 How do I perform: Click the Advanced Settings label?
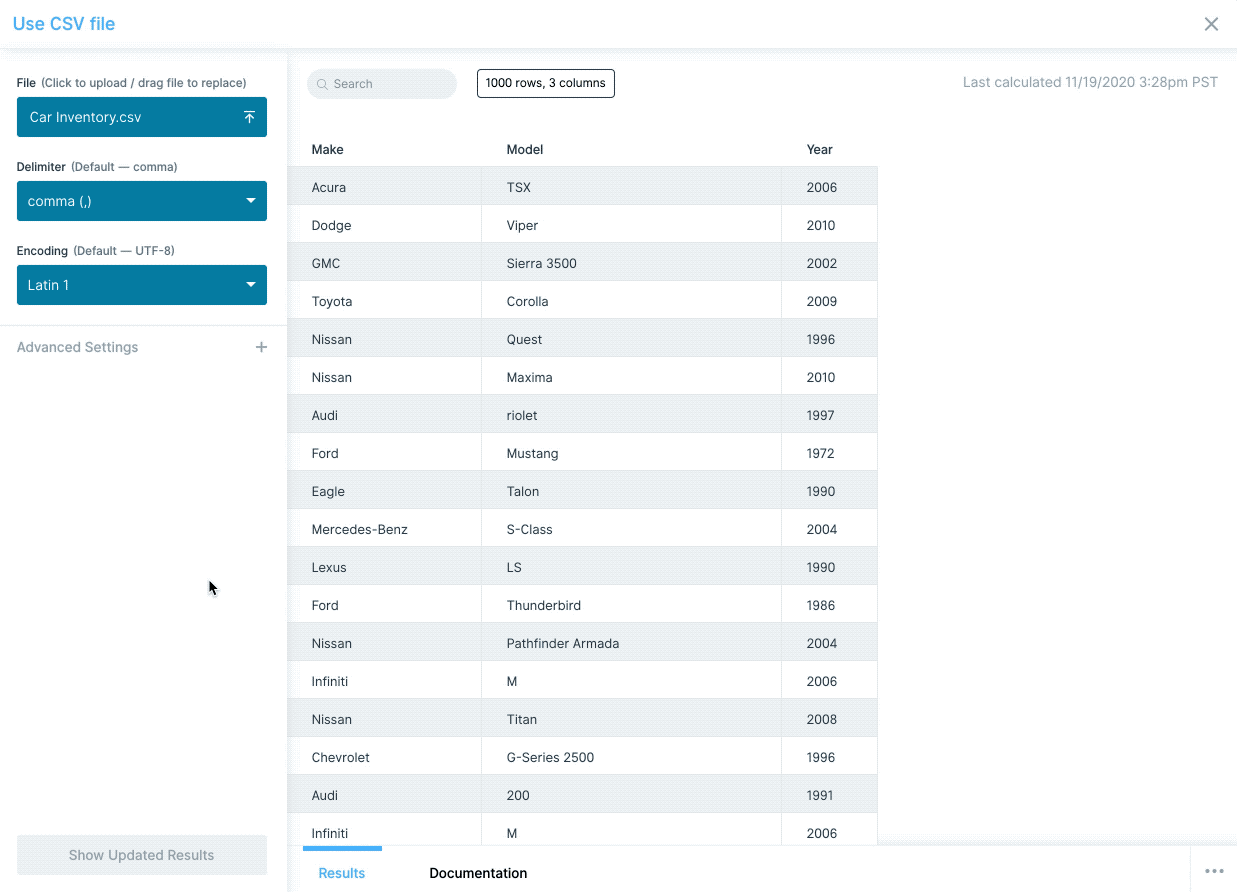(78, 347)
